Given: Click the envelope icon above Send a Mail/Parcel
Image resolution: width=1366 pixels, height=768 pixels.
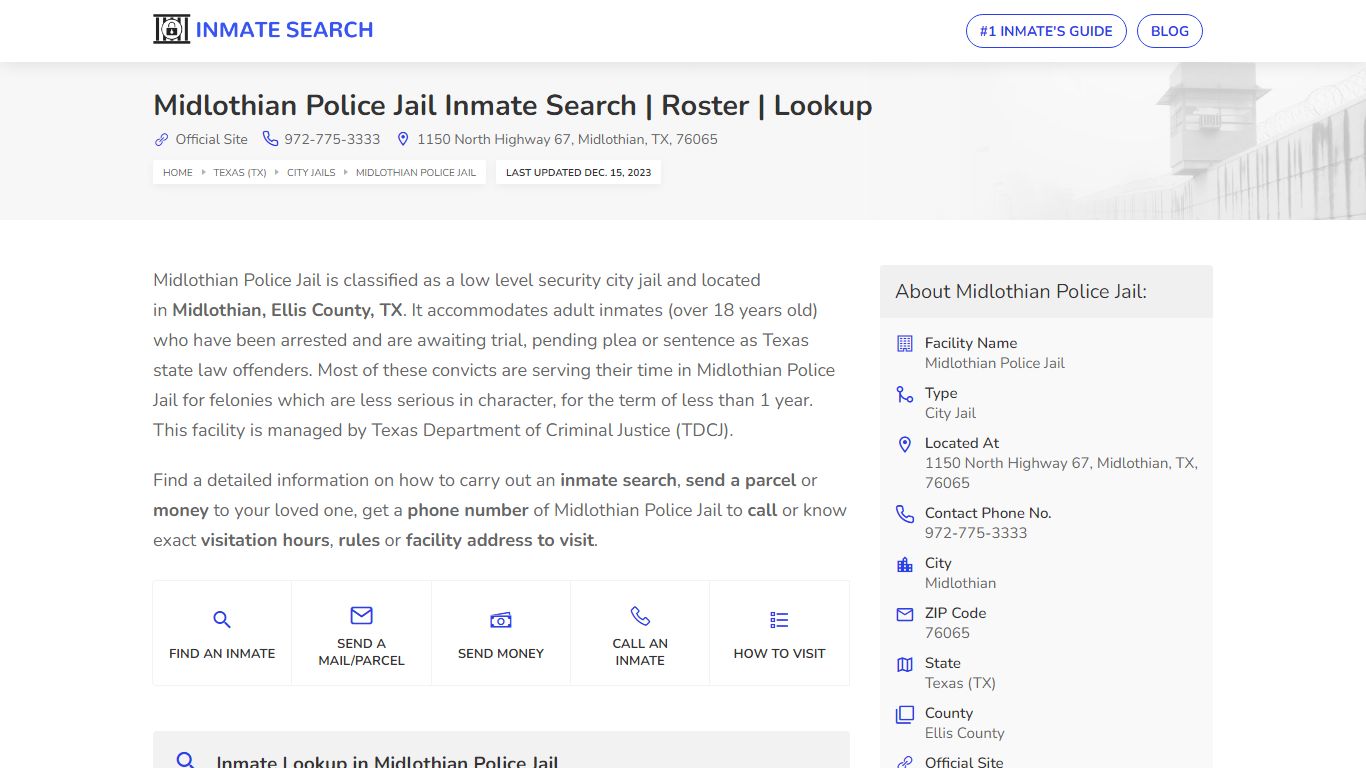Looking at the screenshot, I should (361, 615).
